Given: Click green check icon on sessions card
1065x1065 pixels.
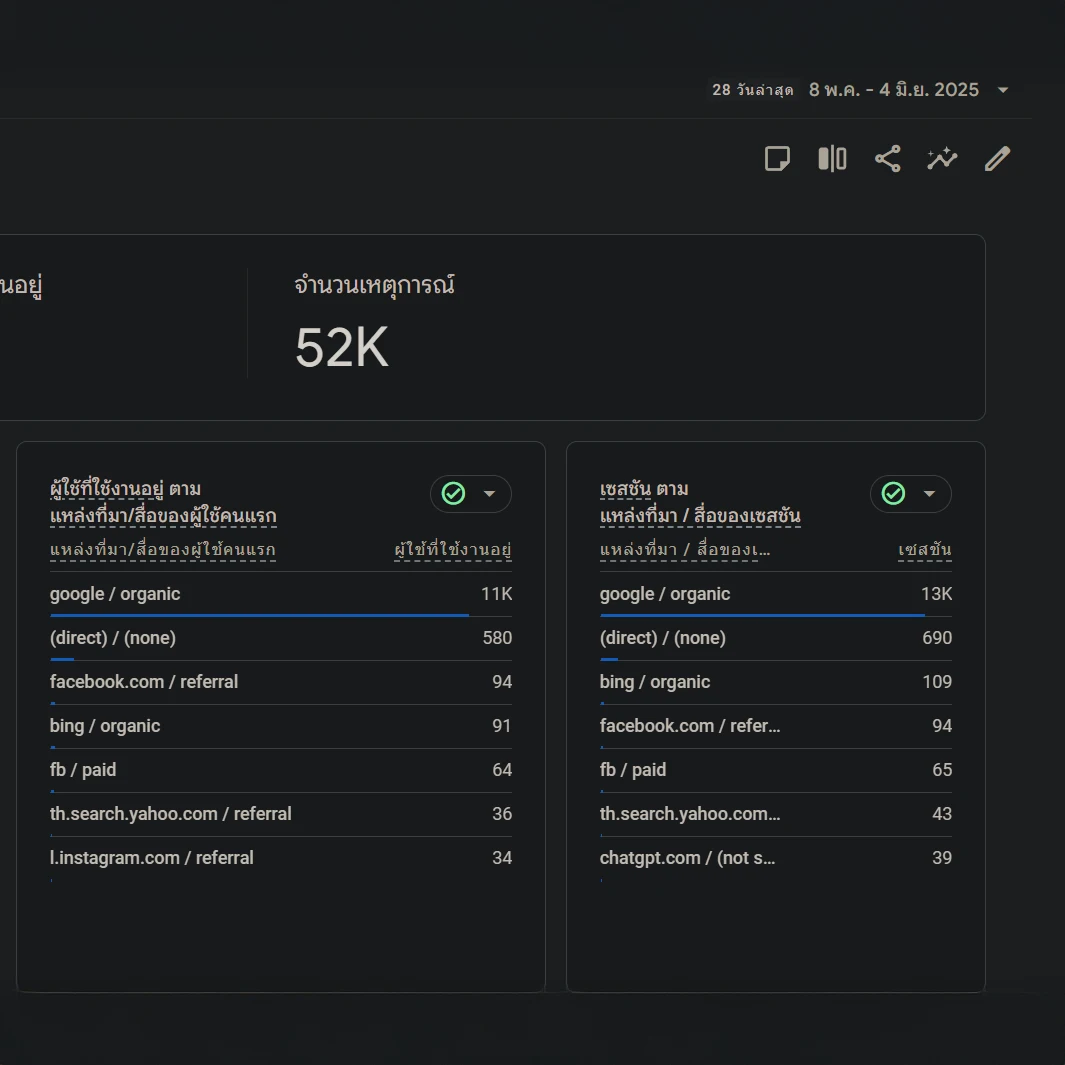Looking at the screenshot, I should (x=893, y=494).
